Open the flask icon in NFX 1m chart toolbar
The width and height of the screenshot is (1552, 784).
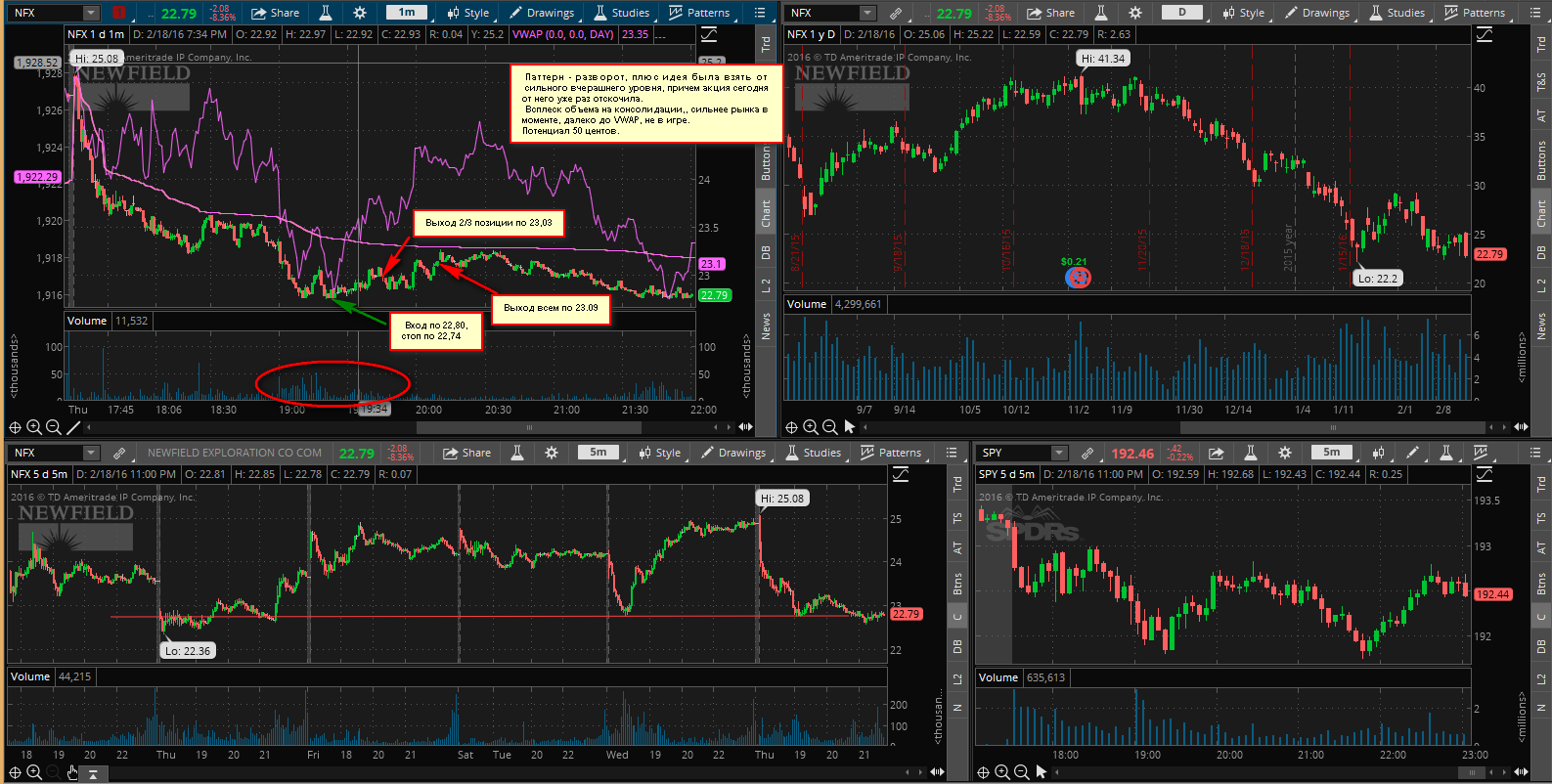pos(325,13)
